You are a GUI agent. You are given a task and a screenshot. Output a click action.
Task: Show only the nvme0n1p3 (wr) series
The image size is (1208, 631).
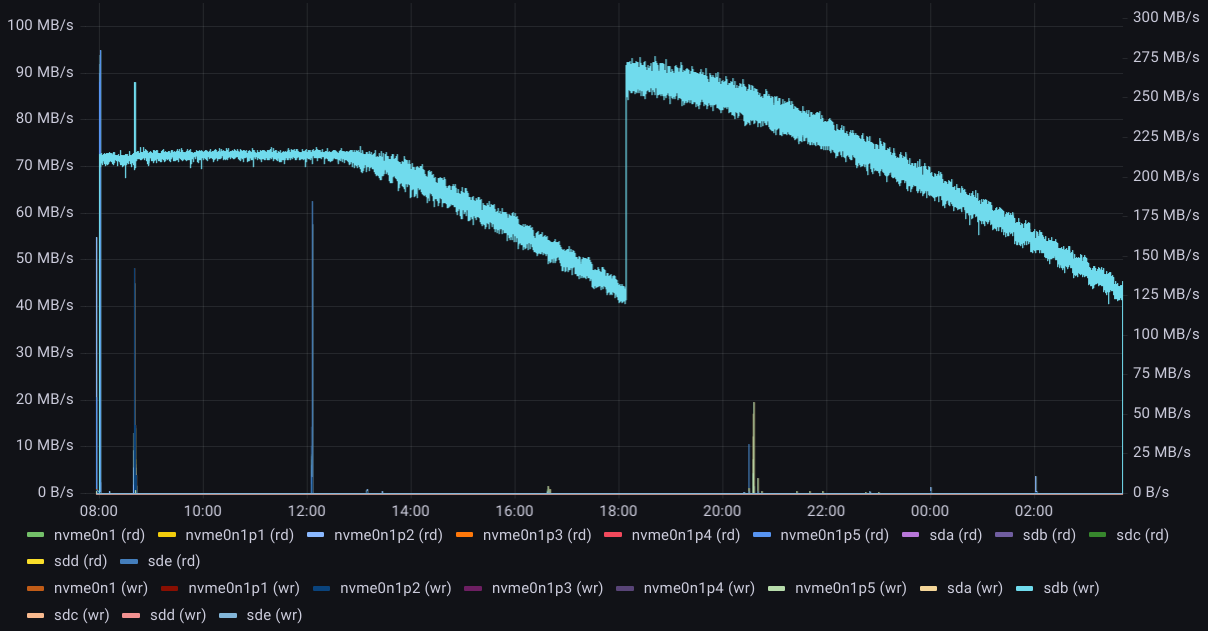[547, 589]
